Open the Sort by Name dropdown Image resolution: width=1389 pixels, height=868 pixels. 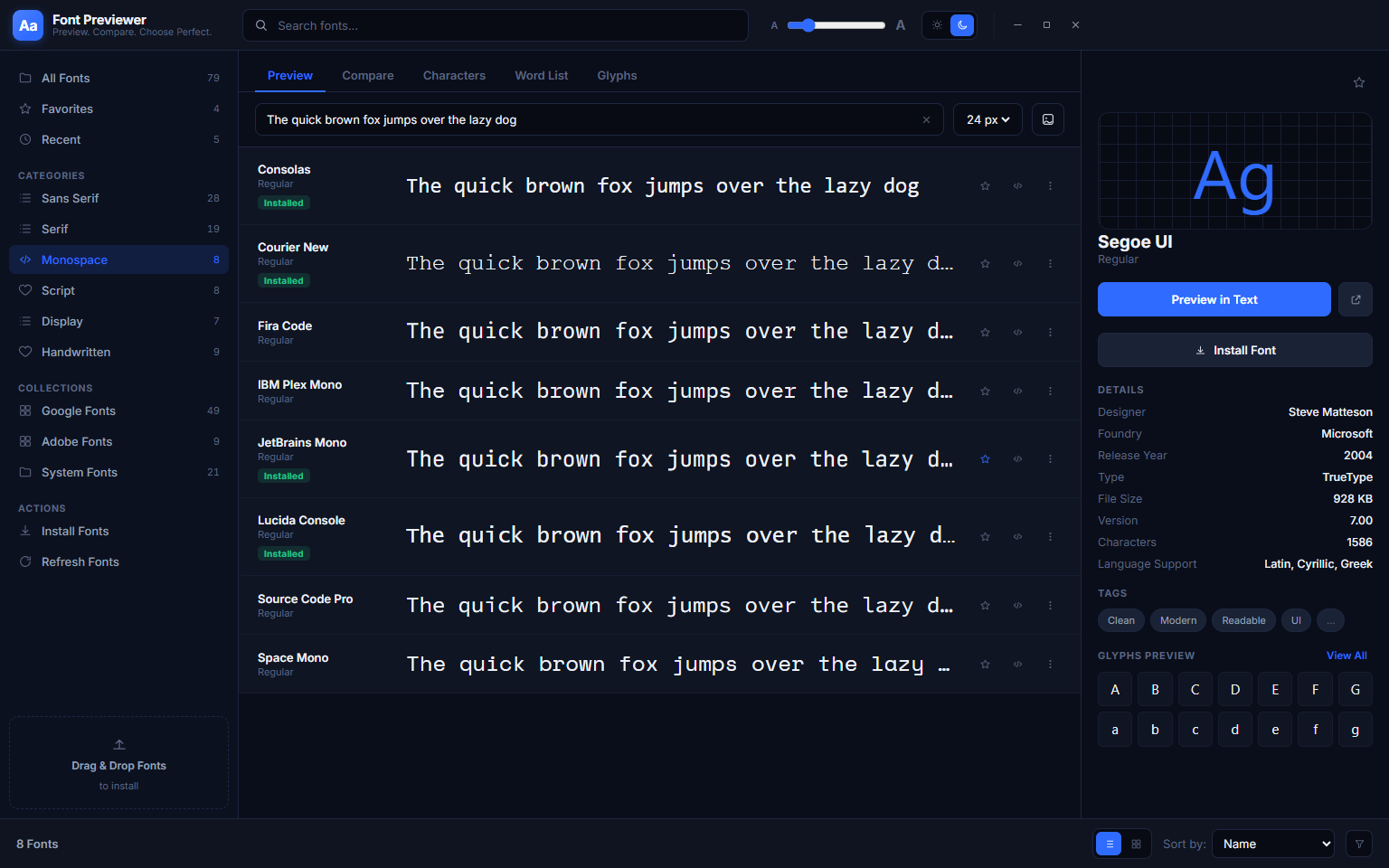point(1273,844)
